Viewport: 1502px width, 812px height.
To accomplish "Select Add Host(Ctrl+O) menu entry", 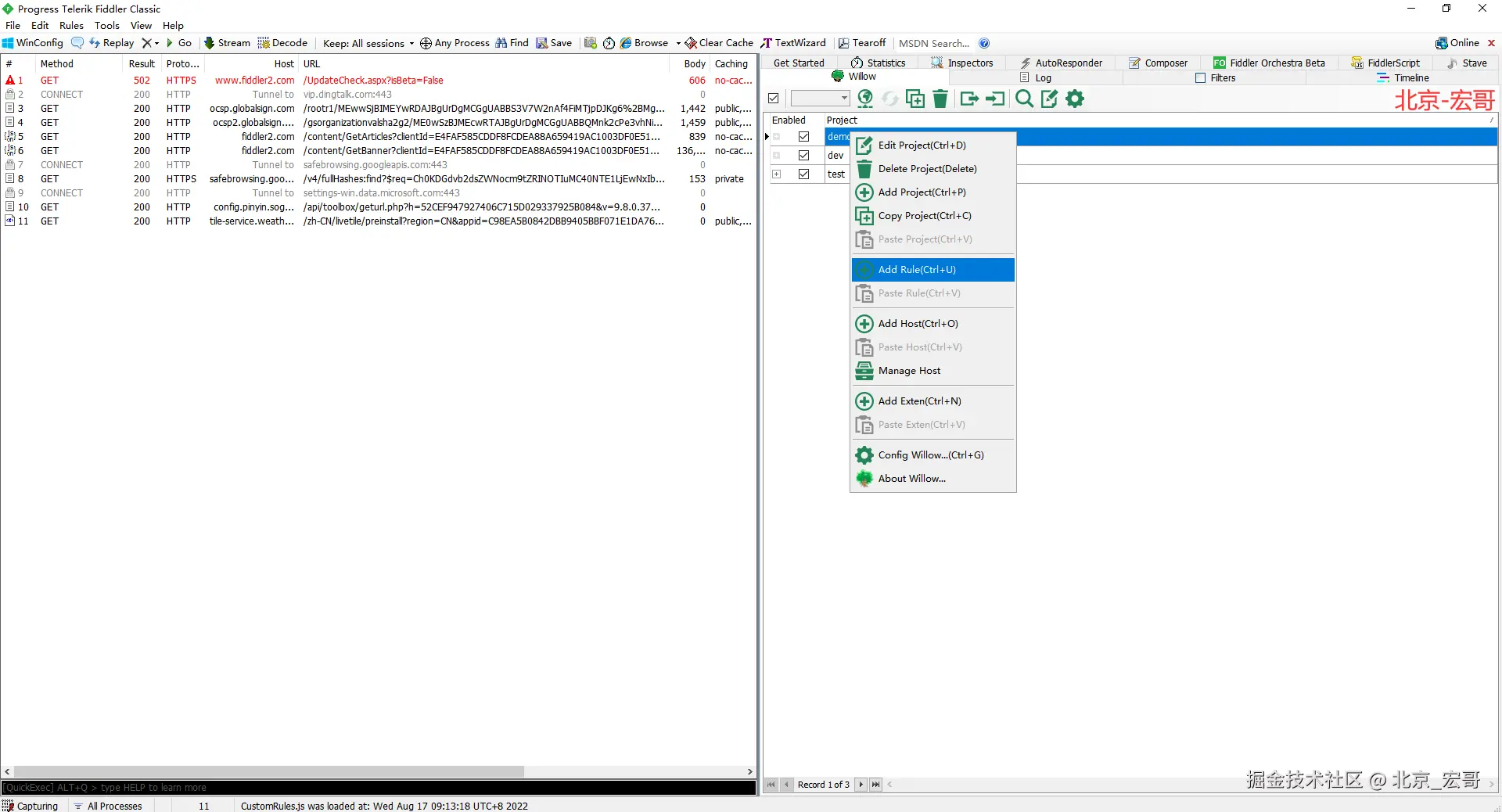I will point(932,324).
